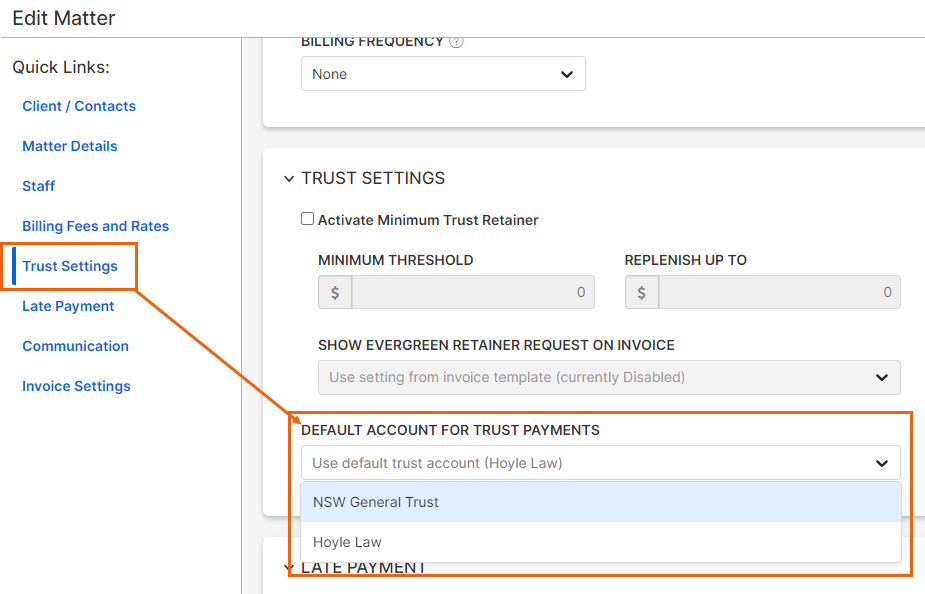
Task: Click the Show Evergreen Retainer Request label
Action: [x=496, y=345]
